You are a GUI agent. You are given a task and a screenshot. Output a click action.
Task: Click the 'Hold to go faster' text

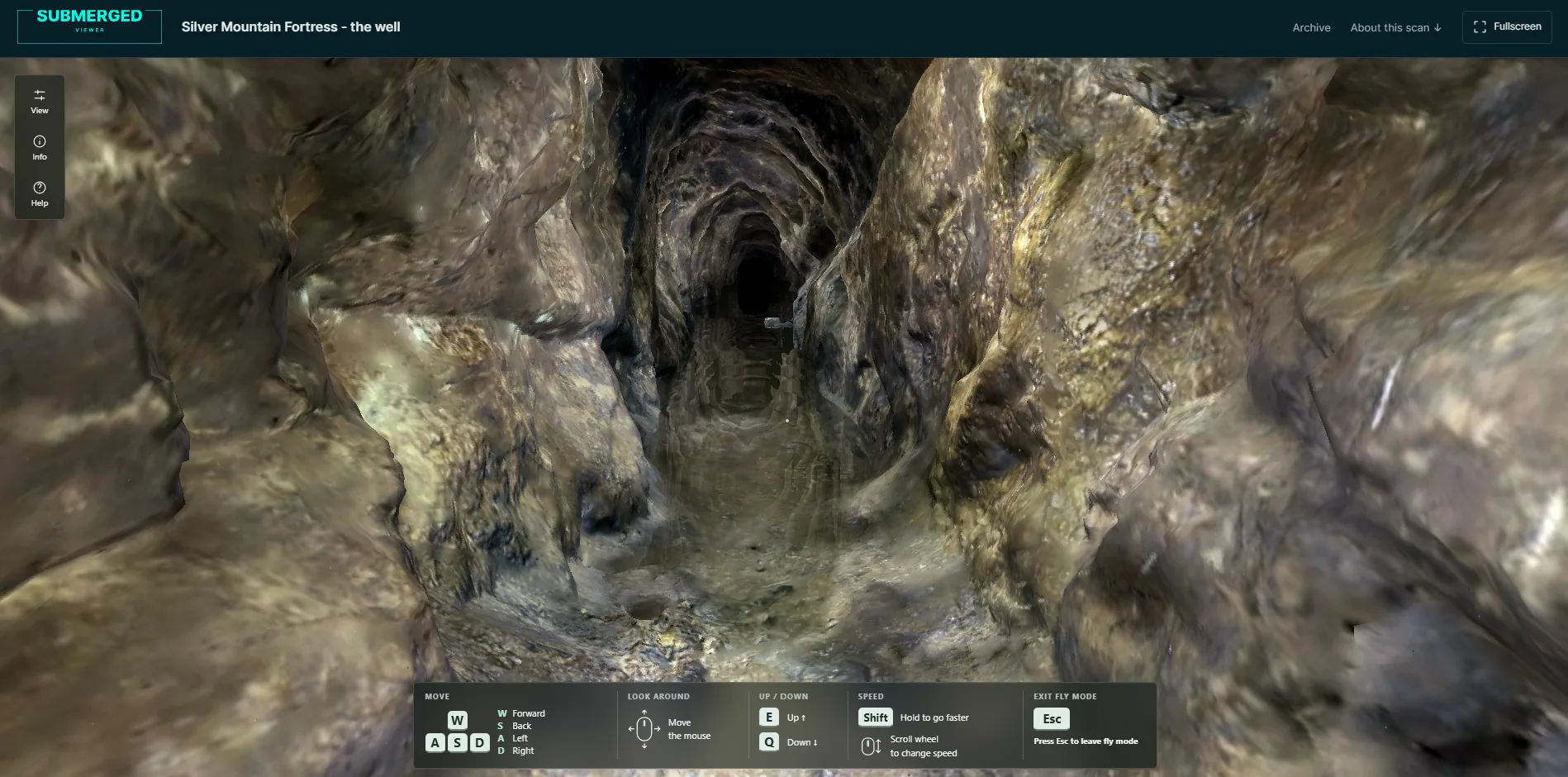tap(934, 717)
